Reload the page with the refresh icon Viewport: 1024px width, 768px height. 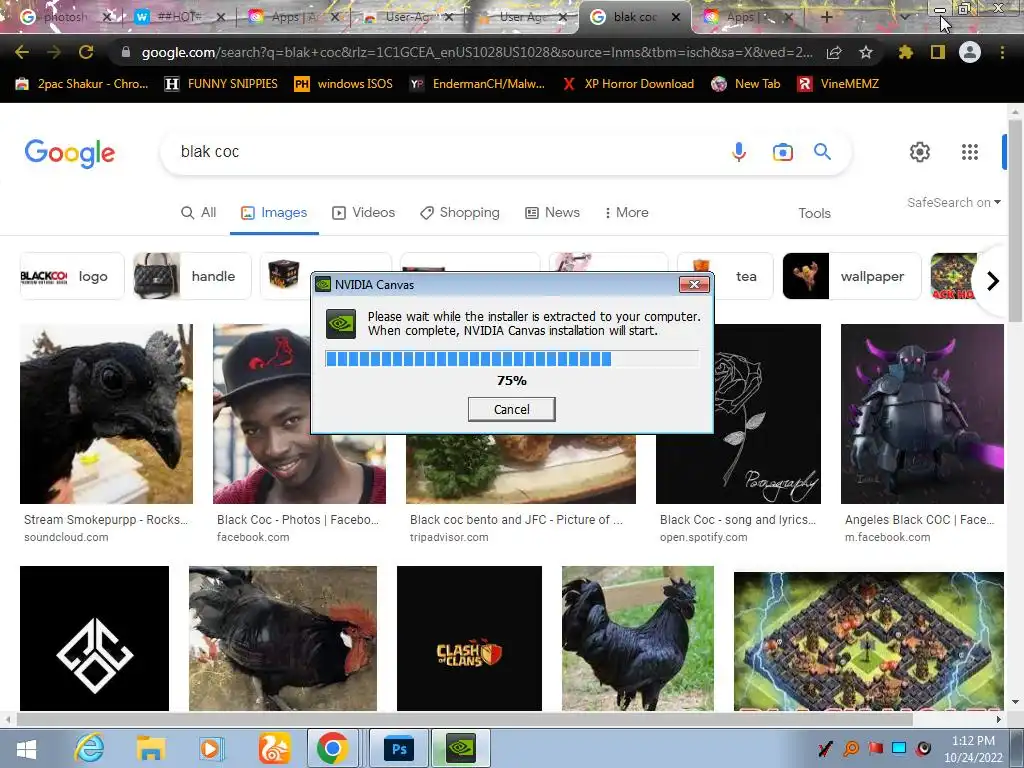(x=86, y=52)
